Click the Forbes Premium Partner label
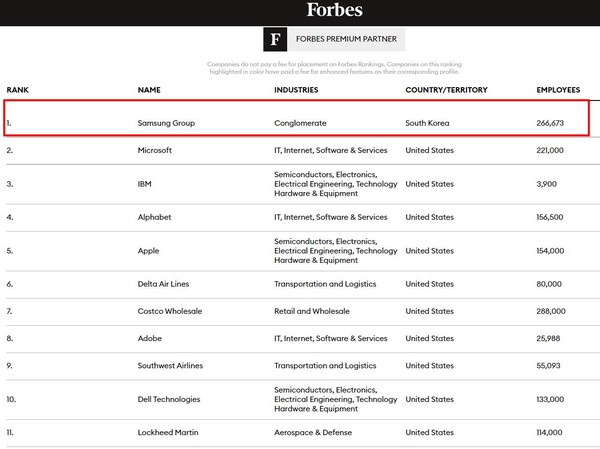Screen dimensions: 600x449 pyautogui.click(x=346, y=39)
